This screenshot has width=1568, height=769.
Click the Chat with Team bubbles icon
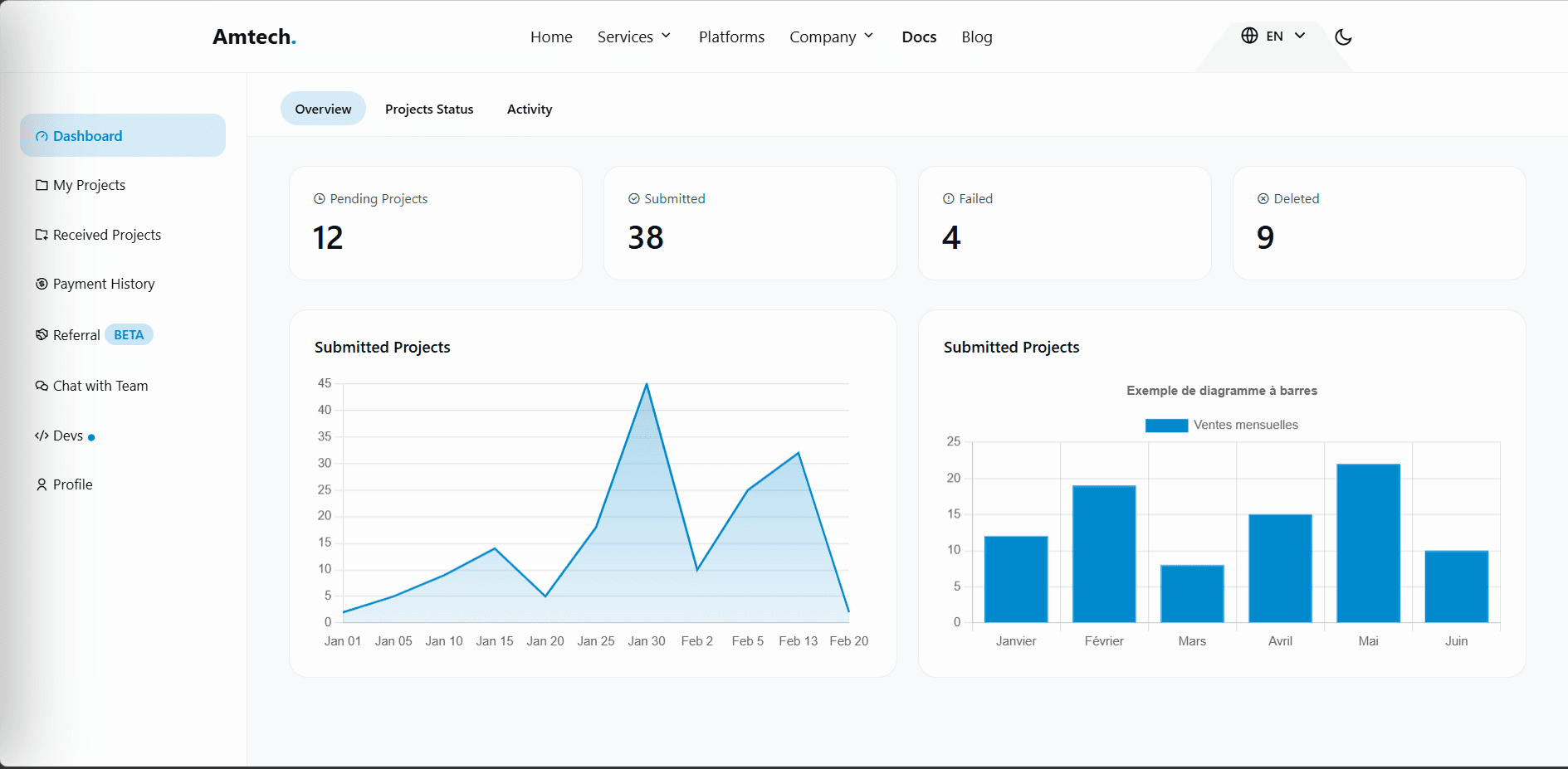point(42,386)
